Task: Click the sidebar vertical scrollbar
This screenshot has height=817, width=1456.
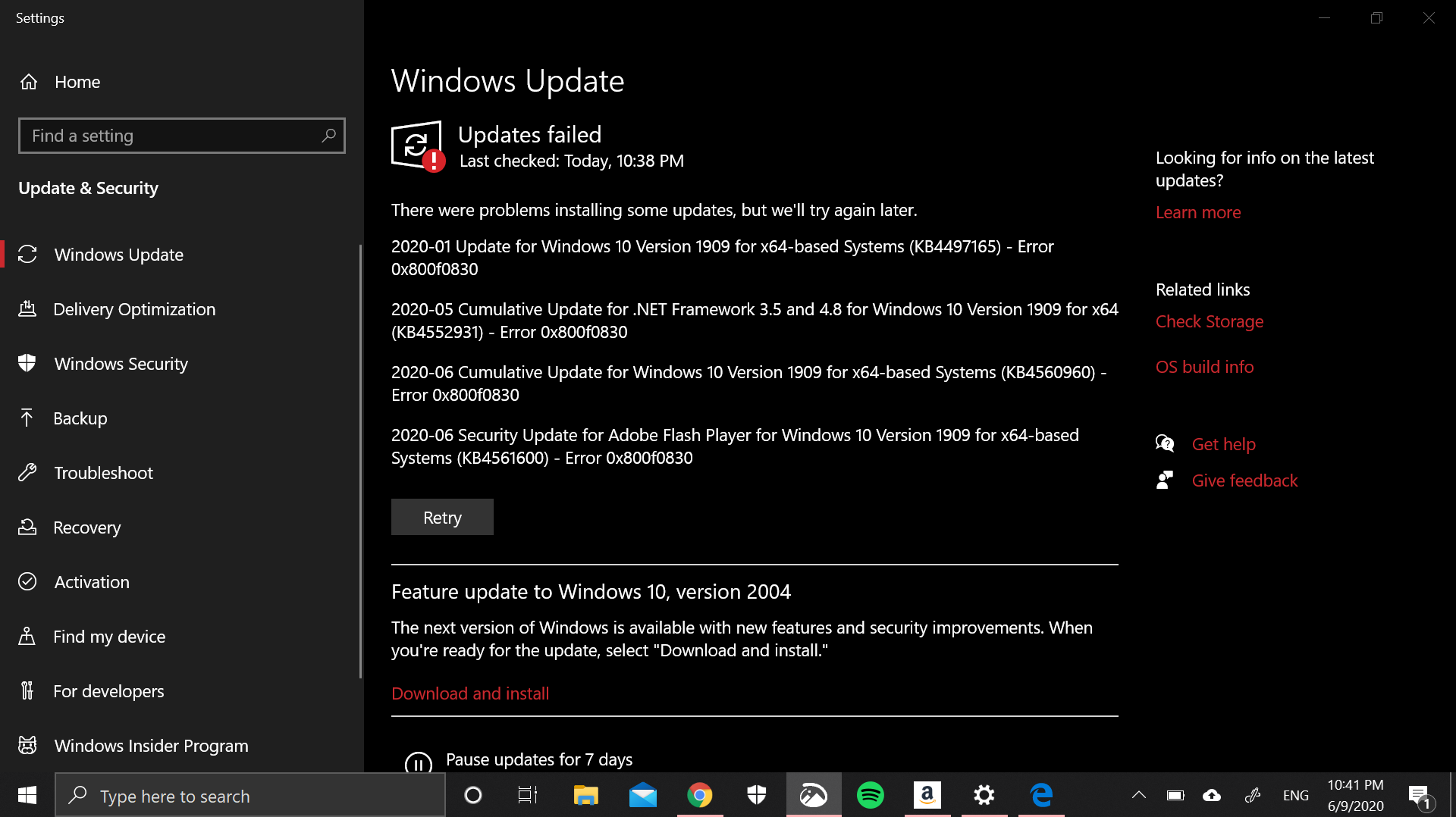Action: pyautogui.click(x=360, y=461)
